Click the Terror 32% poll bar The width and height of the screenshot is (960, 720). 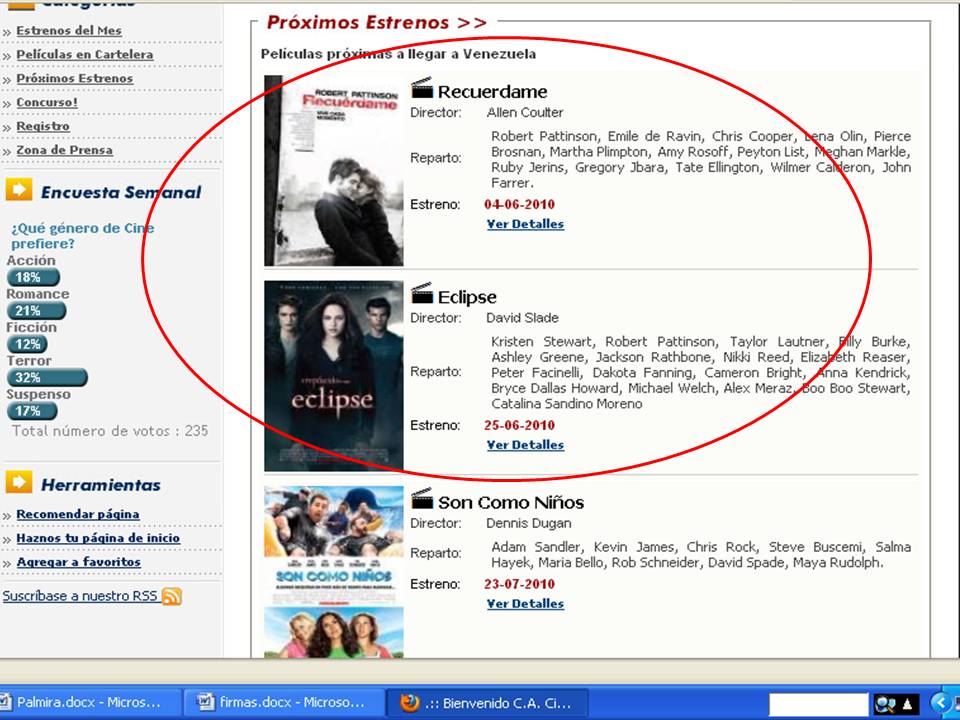(x=47, y=377)
